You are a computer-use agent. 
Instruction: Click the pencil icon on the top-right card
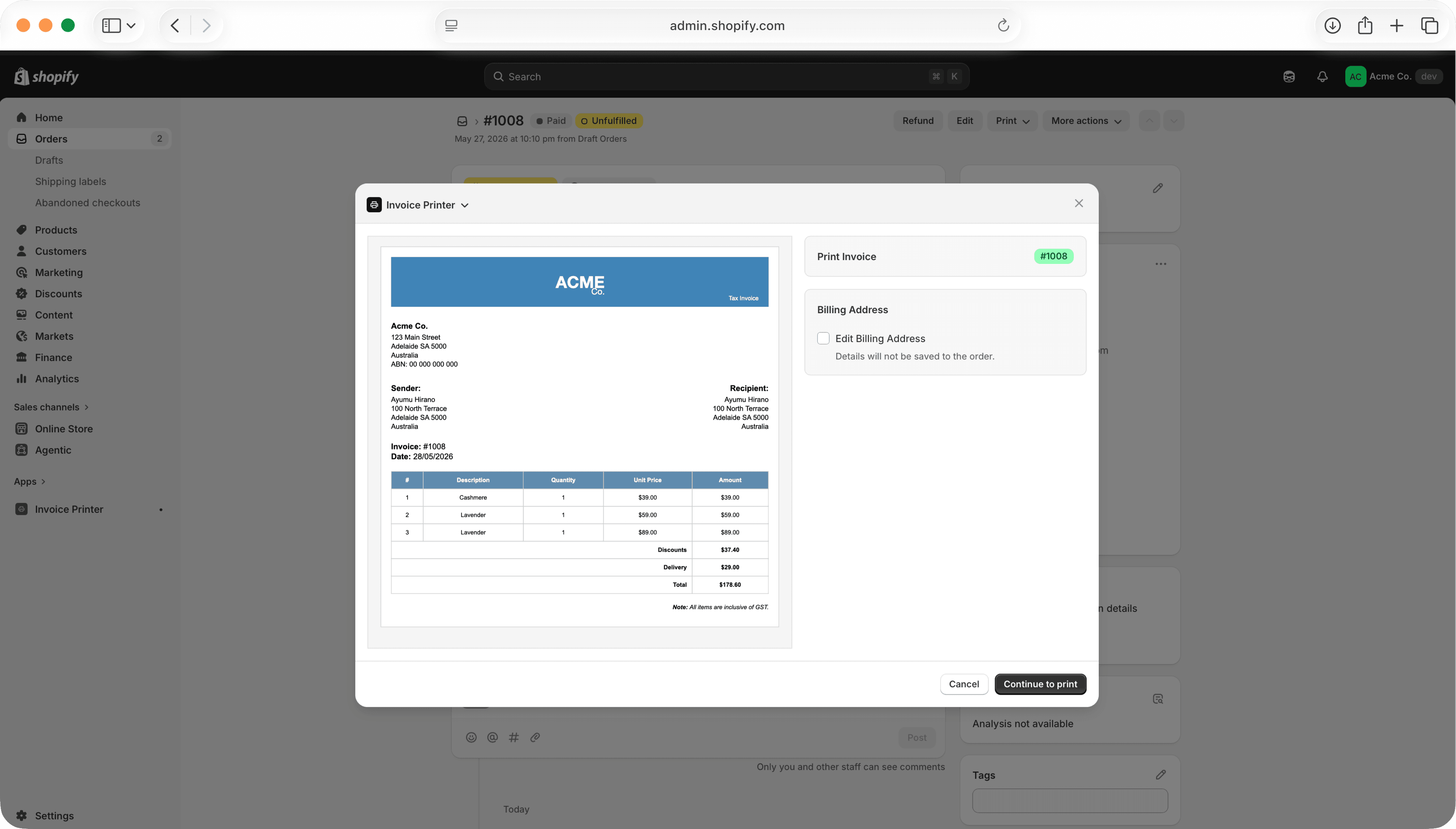coord(1158,188)
